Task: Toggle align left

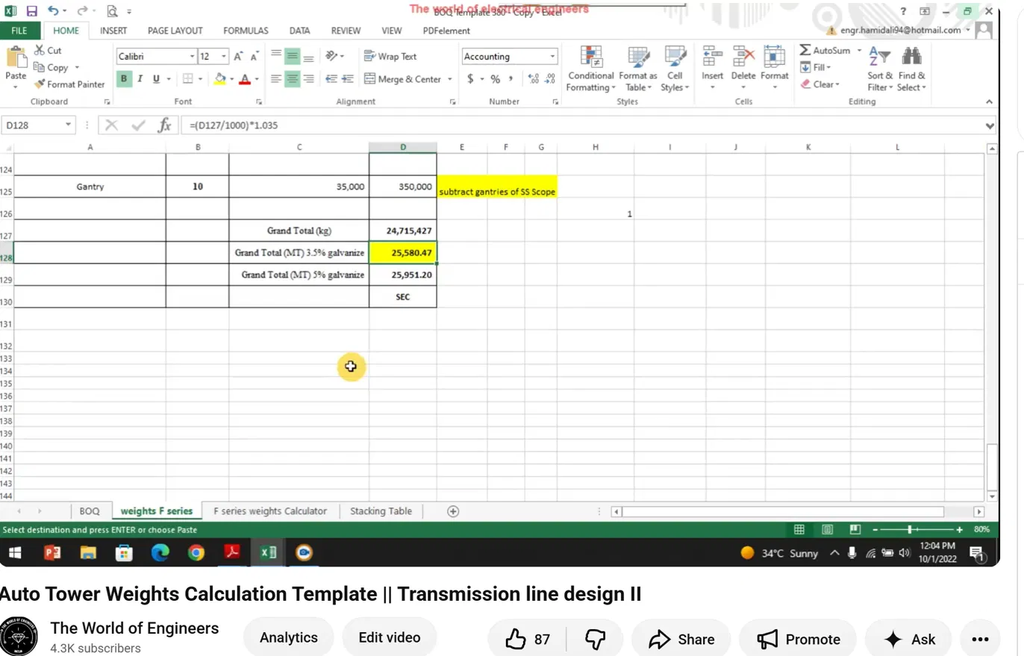Action: (x=276, y=79)
